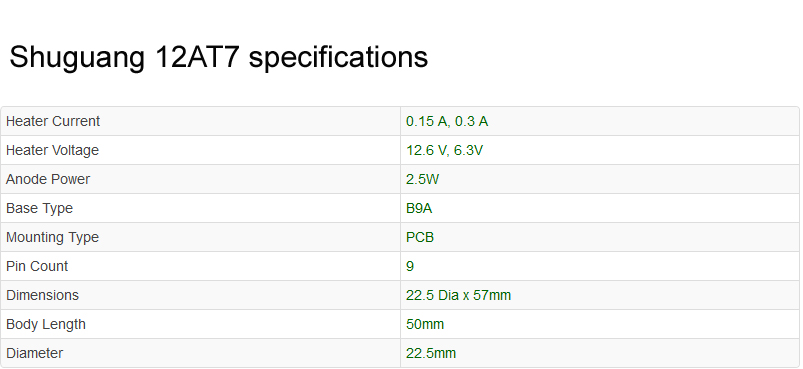The image size is (803, 369).
Task: Select the Dimensions row label
Action: tap(42, 295)
